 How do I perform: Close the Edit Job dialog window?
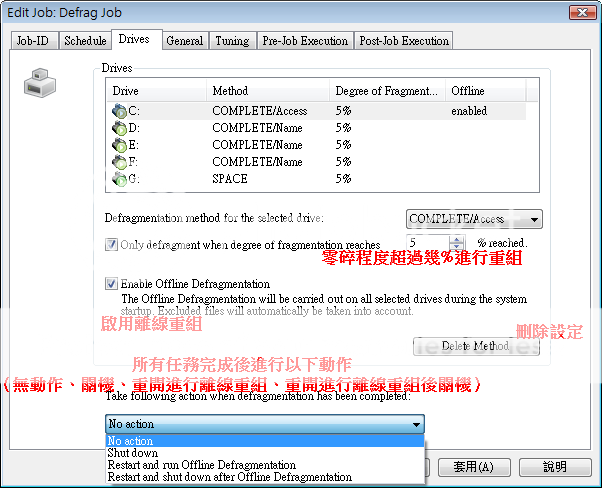click(x=582, y=12)
